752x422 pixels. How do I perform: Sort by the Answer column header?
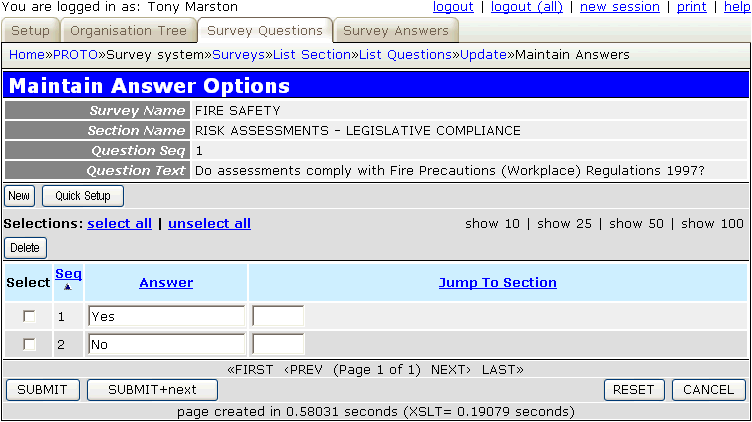pyautogui.click(x=166, y=282)
